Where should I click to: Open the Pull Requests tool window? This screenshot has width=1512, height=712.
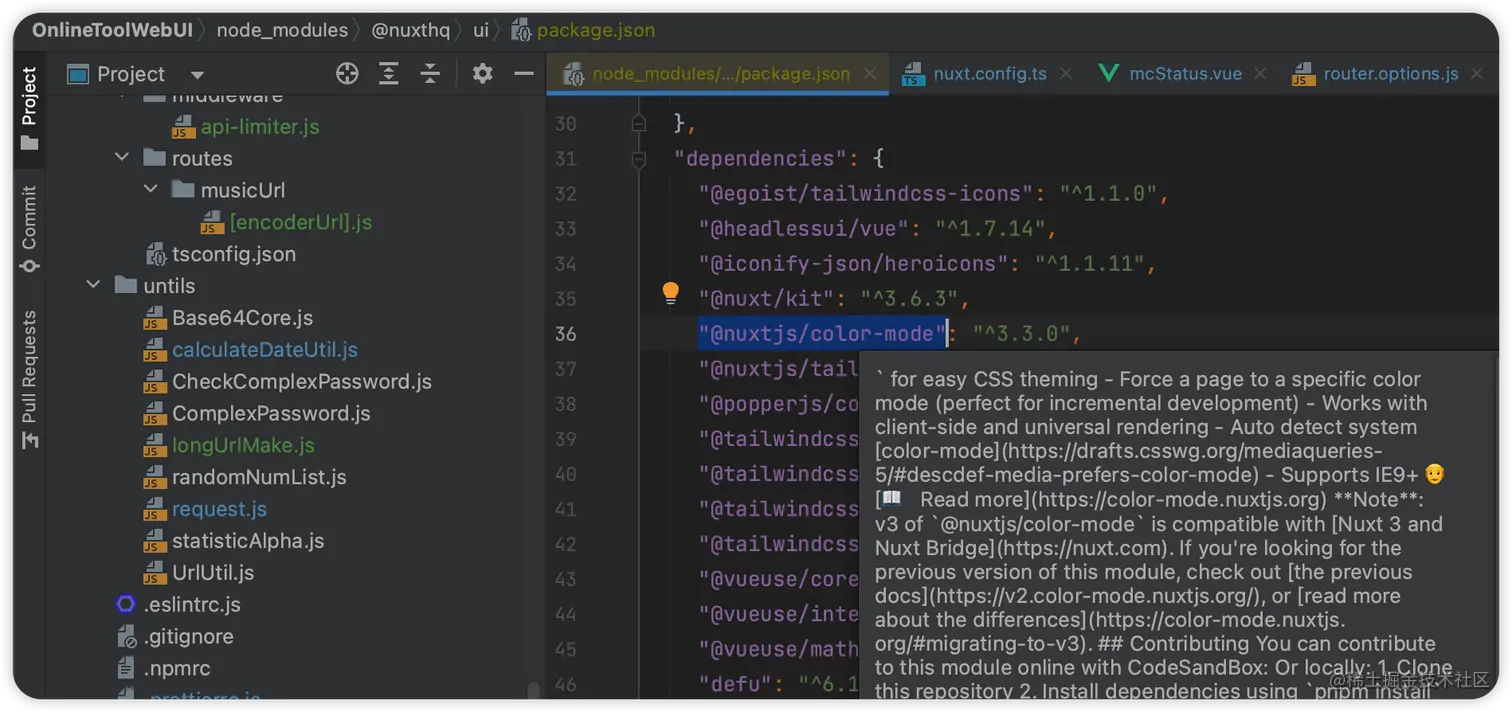(29, 379)
